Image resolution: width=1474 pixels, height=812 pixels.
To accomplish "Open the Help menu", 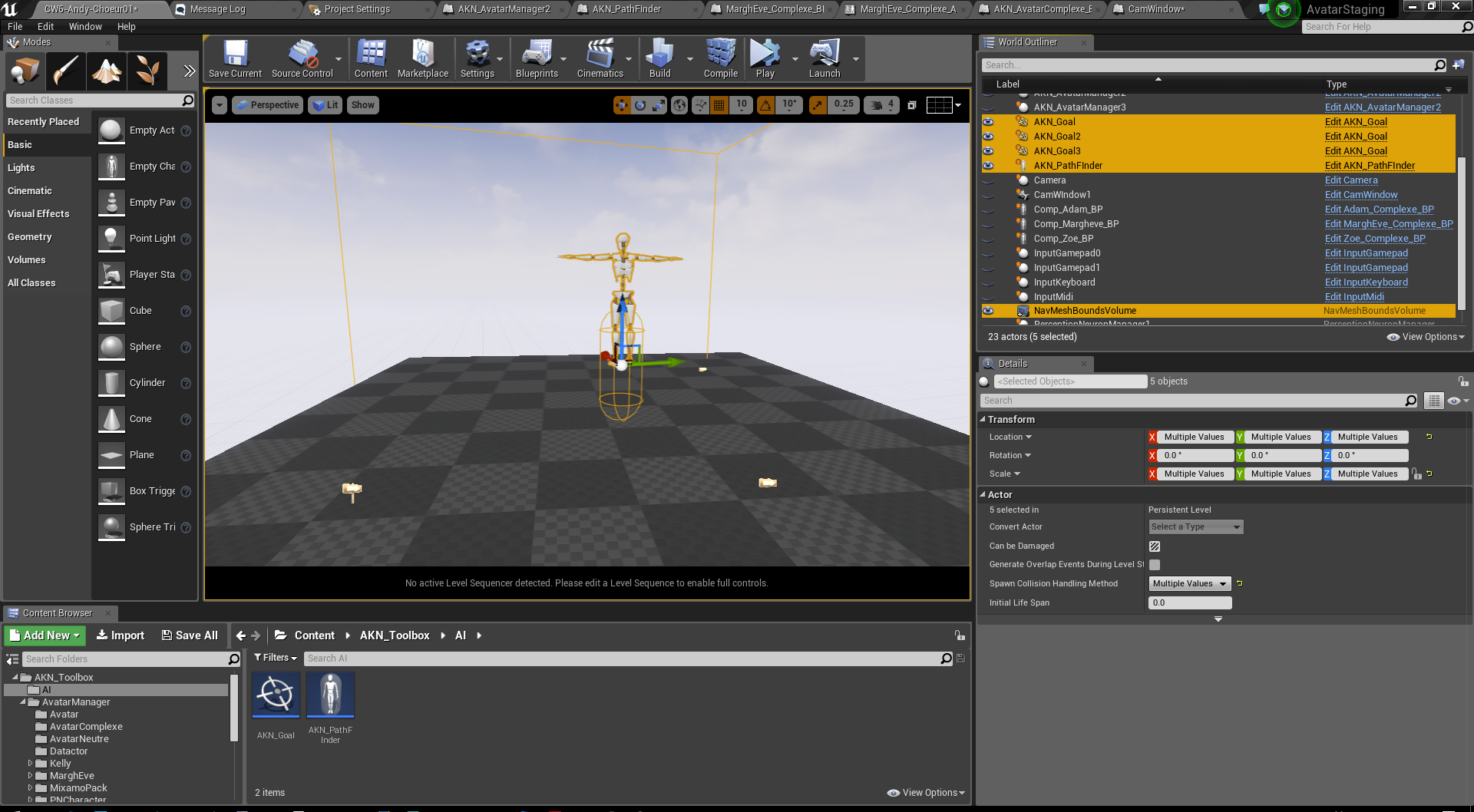I will coord(126,26).
